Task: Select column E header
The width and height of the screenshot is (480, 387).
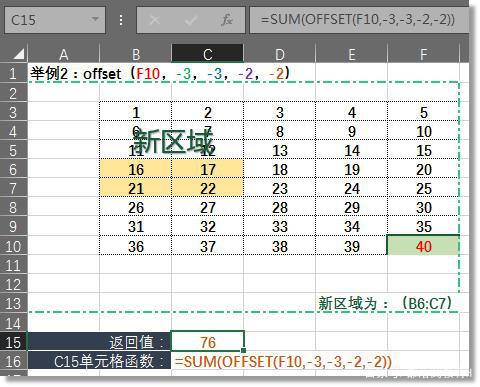Action: tap(352, 54)
